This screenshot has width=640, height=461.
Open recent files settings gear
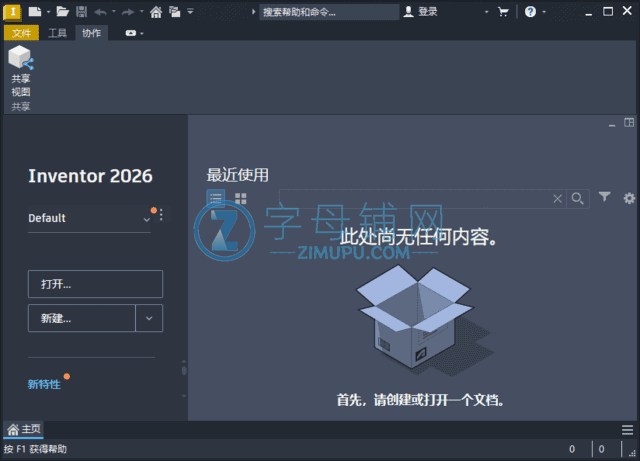tap(629, 198)
